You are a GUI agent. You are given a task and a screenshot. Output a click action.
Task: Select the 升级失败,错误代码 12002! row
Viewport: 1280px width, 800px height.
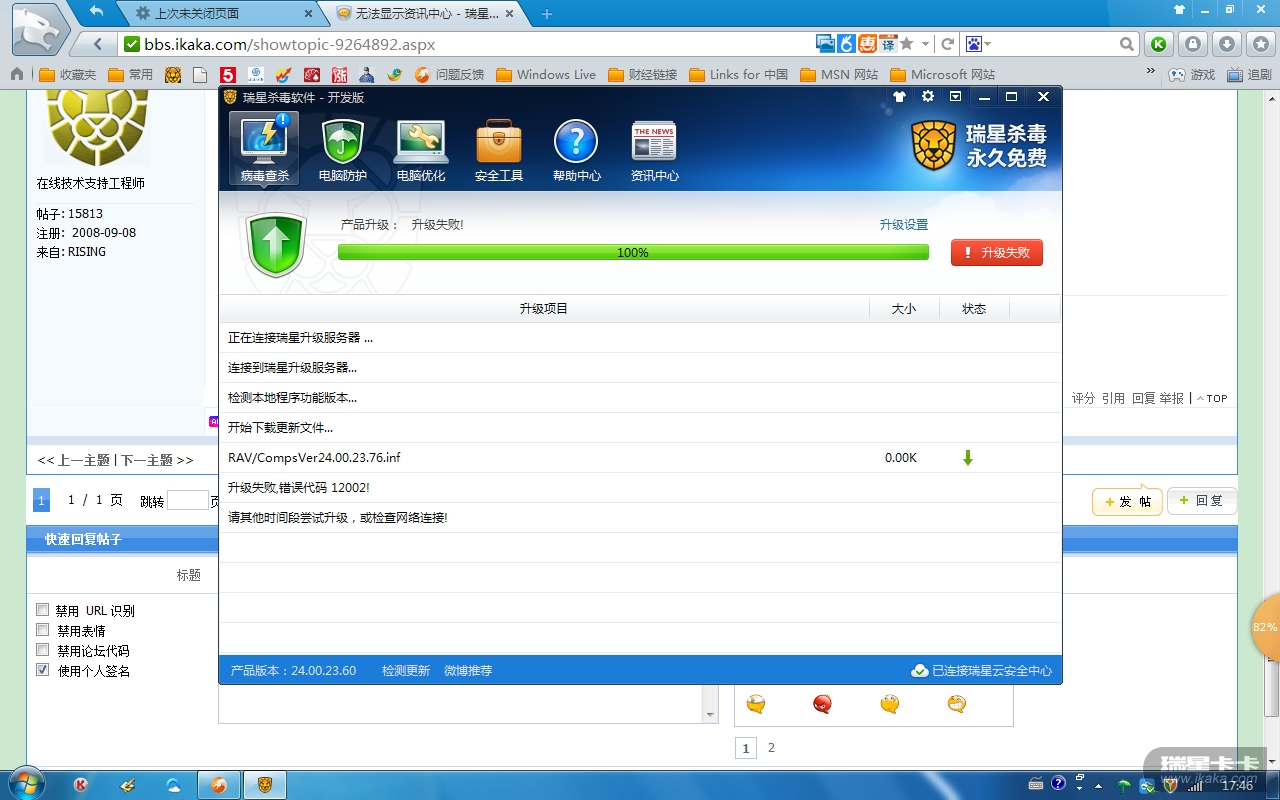coord(640,488)
